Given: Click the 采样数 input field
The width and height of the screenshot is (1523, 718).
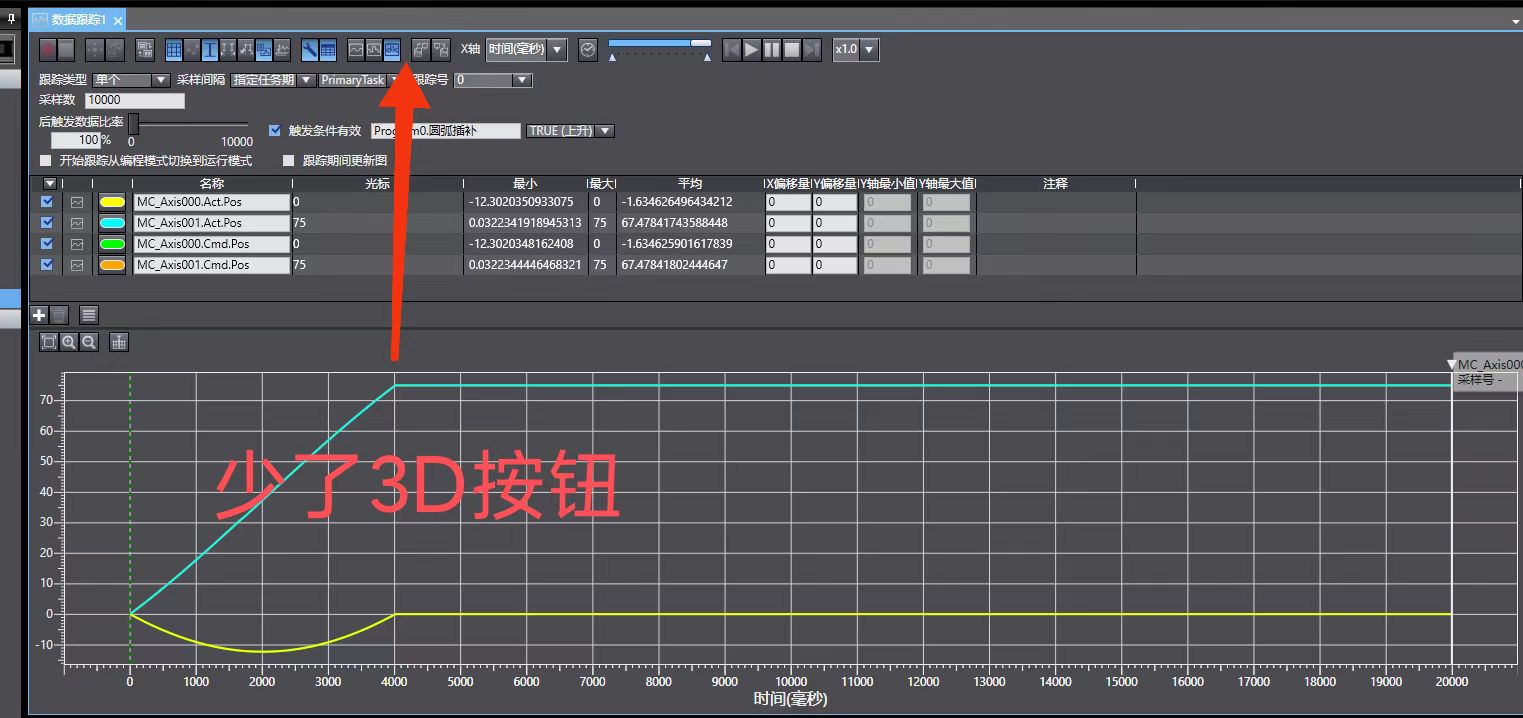Looking at the screenshot, I should pyautogui.click(x=135, y=100).
